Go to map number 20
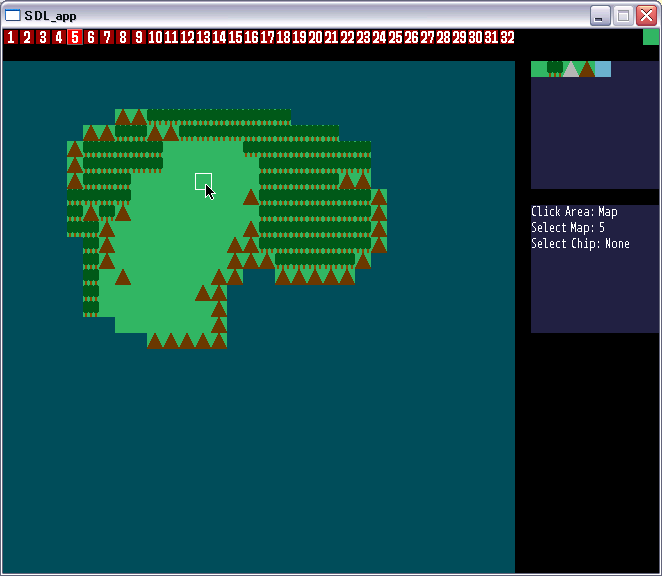This screenshot has width=662, height=576. click(315, 37)
